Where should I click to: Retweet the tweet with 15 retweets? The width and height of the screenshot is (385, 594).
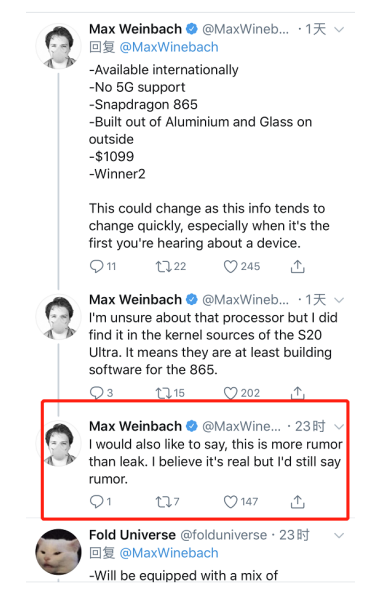[163, 393]
